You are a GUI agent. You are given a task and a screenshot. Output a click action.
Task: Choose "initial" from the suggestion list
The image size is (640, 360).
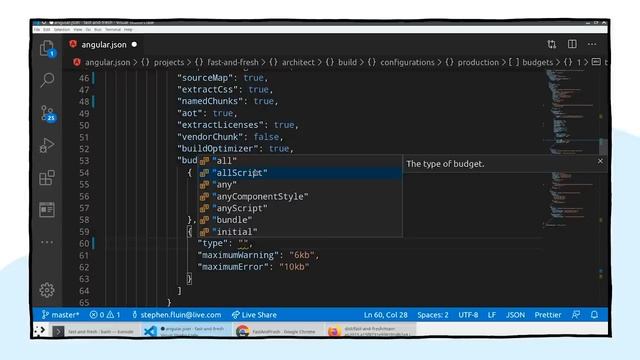click(x=300, y=231)
